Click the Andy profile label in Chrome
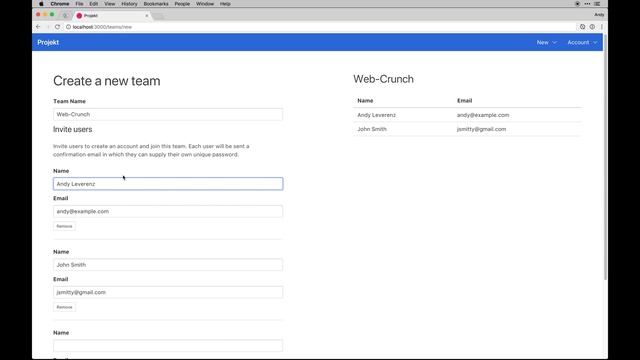Screen dimensions: 640x360 599,15
